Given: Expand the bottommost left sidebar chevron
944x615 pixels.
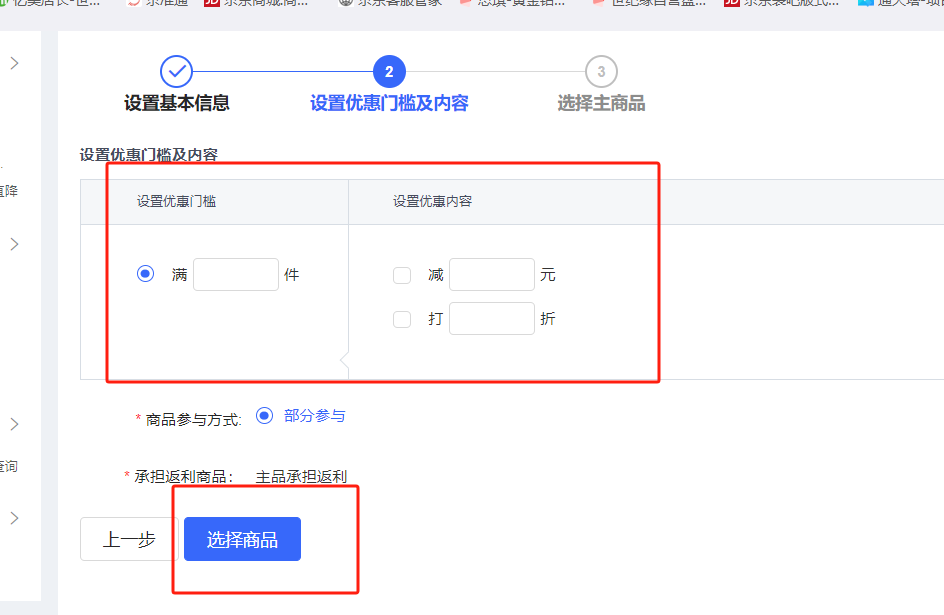Looking at the screenshot, I should click(15, 518).
